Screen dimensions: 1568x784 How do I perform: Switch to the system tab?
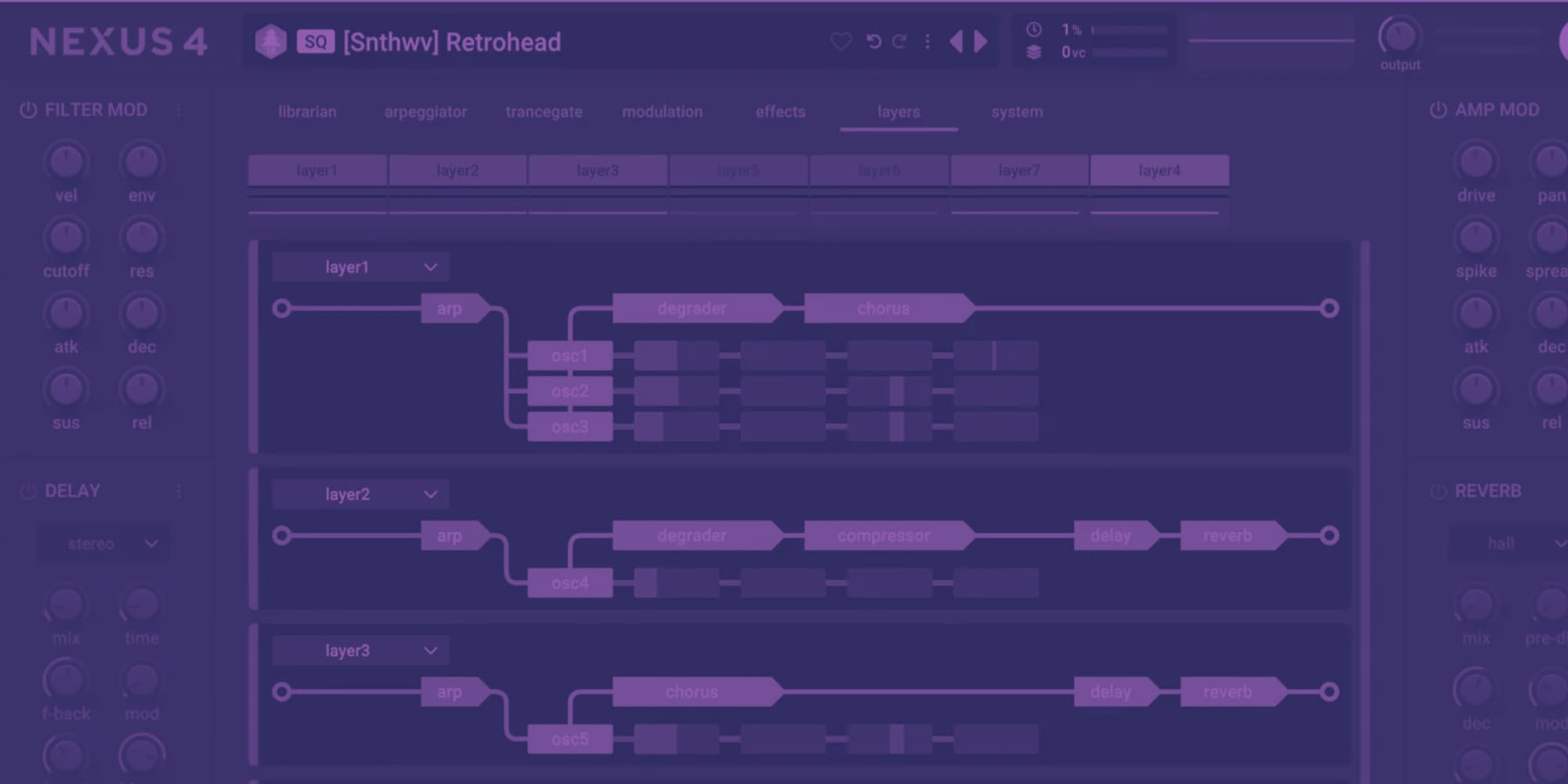tap(1017, 111)
